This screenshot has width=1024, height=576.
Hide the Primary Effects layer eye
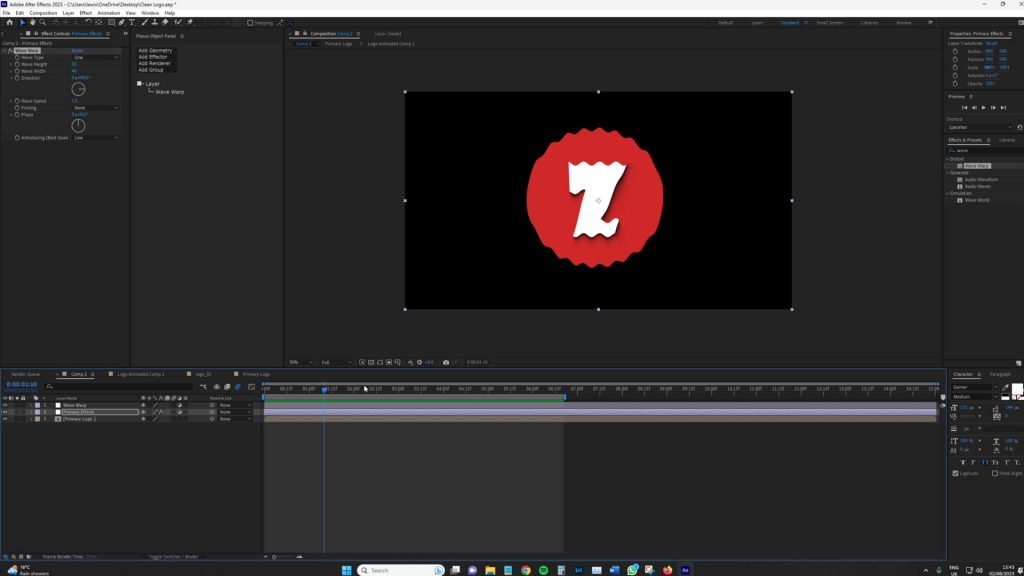click(5, 412)
